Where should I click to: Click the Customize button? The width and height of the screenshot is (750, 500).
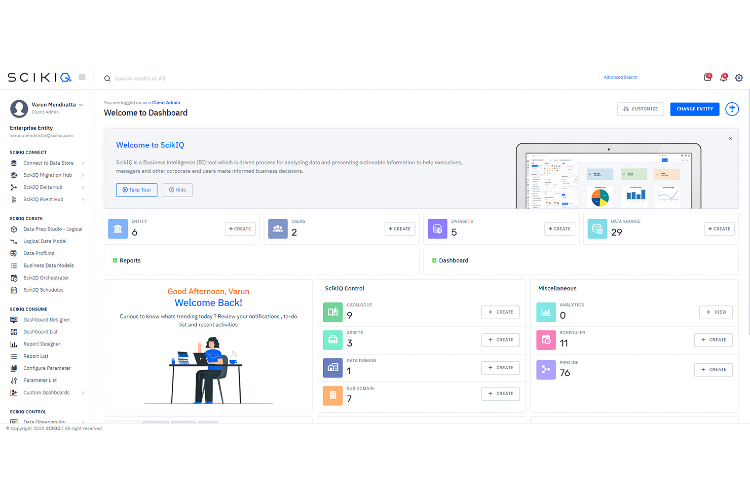click(x=640, y=109)
